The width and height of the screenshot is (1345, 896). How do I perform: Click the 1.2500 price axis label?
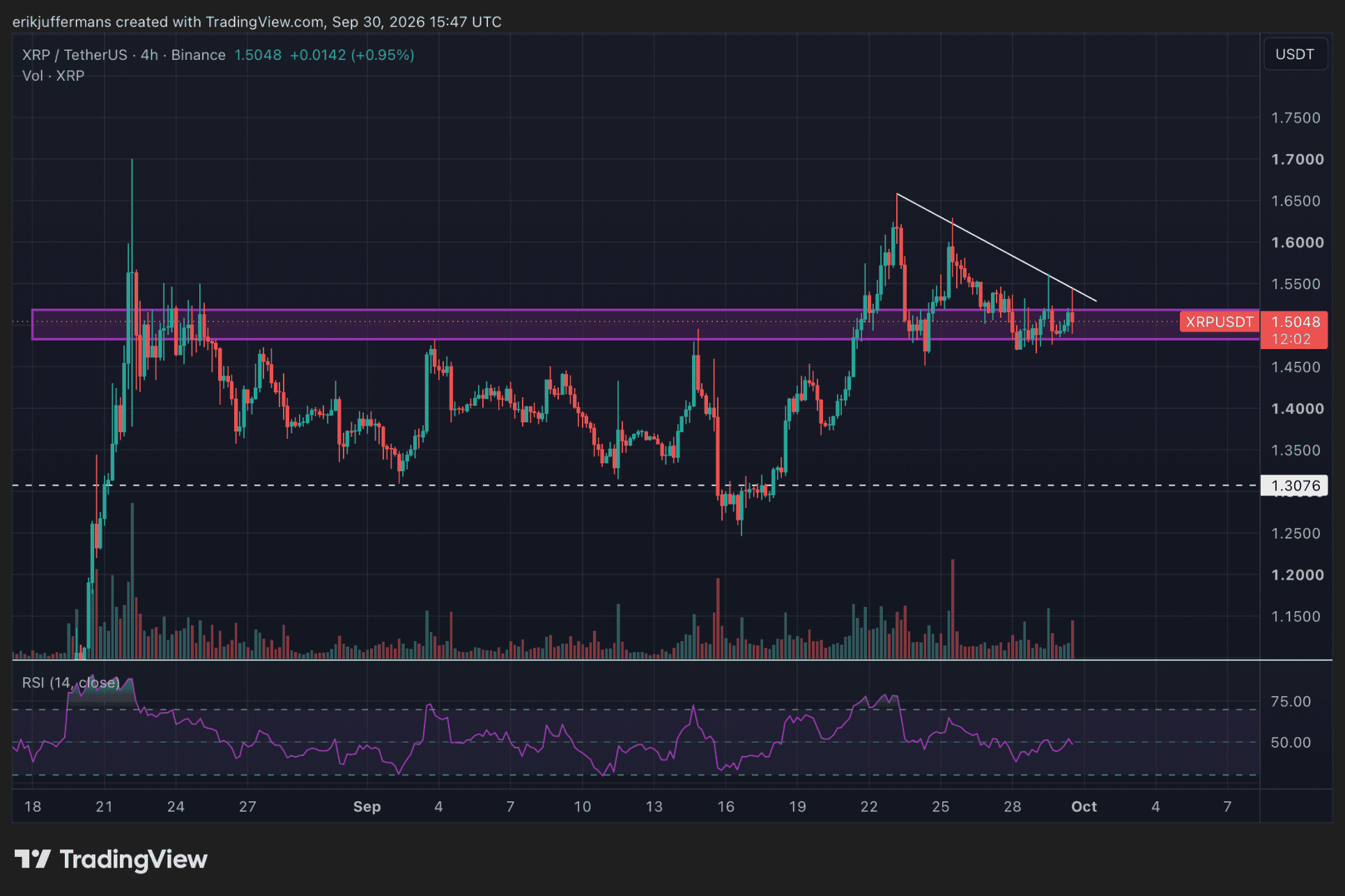pos(1296,534)
